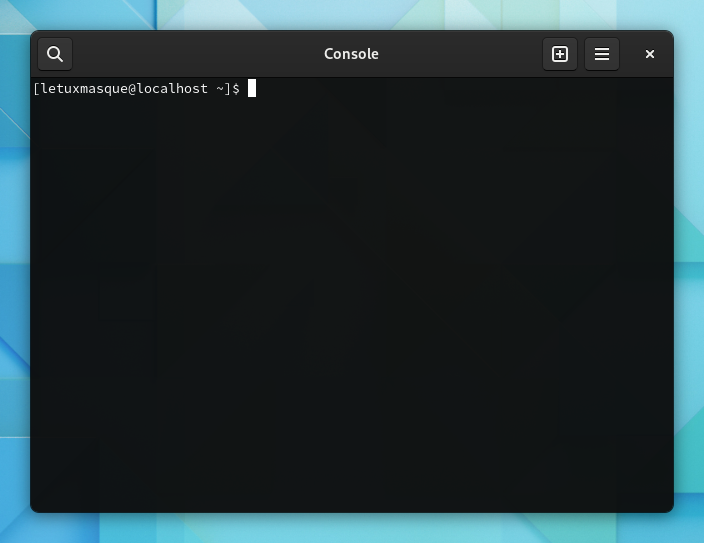Click blank terminal line below the prompt
Viewport: 704px width, 543px height.
[200, 110]
